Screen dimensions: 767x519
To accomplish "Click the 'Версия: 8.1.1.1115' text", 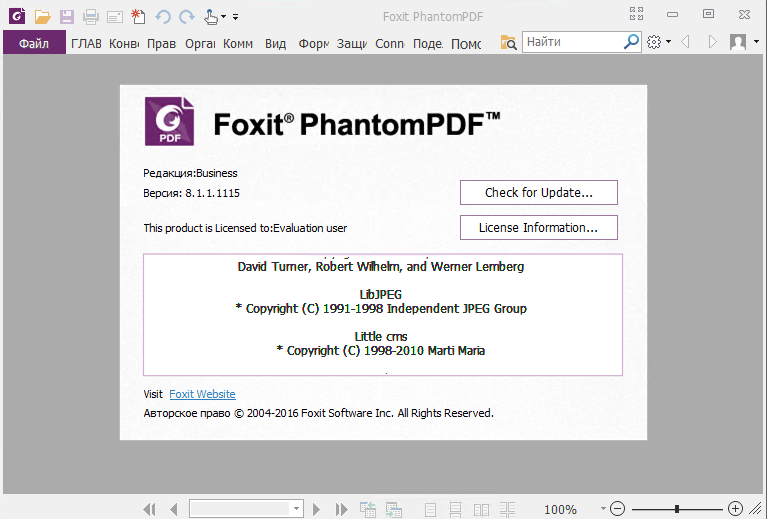I will click(x=191, y=193).
